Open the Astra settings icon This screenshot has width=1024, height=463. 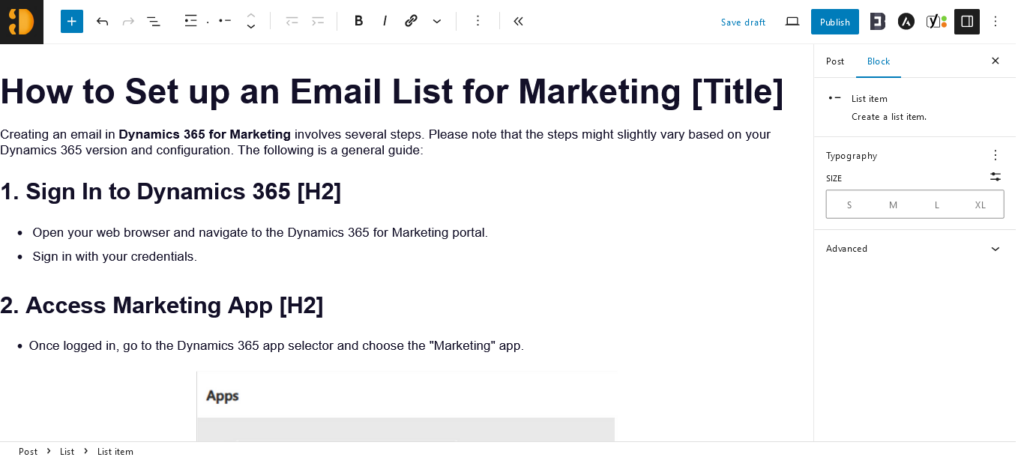point(905,22)
